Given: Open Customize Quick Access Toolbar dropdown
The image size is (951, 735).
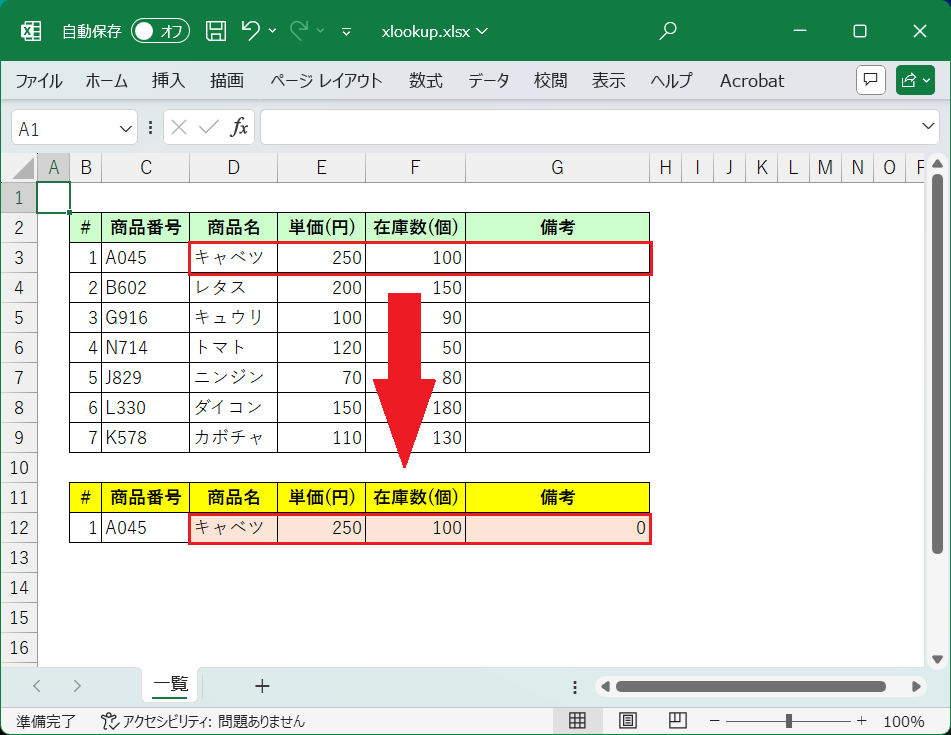Looking at the screenshot, I should 346,31.
